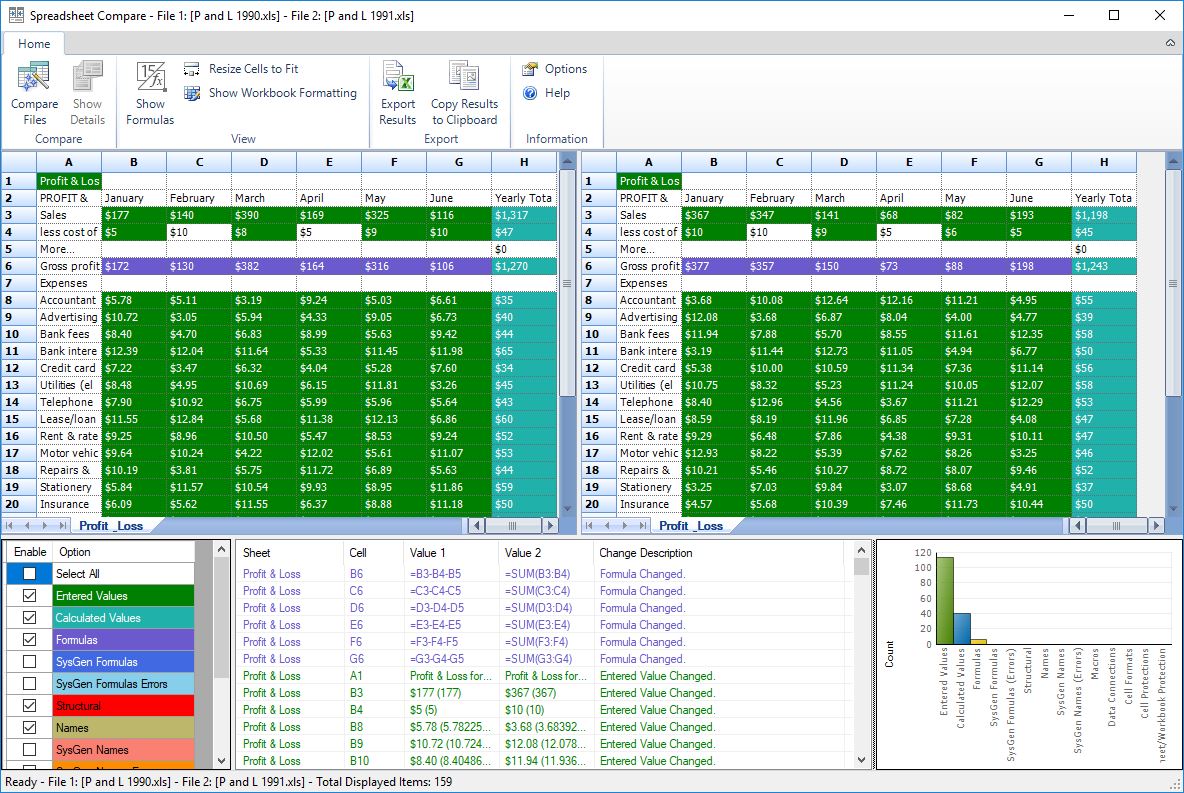This screenshot has height=793, width=1184.
Task: Copy Results to Clipboard
Action: 464,92
